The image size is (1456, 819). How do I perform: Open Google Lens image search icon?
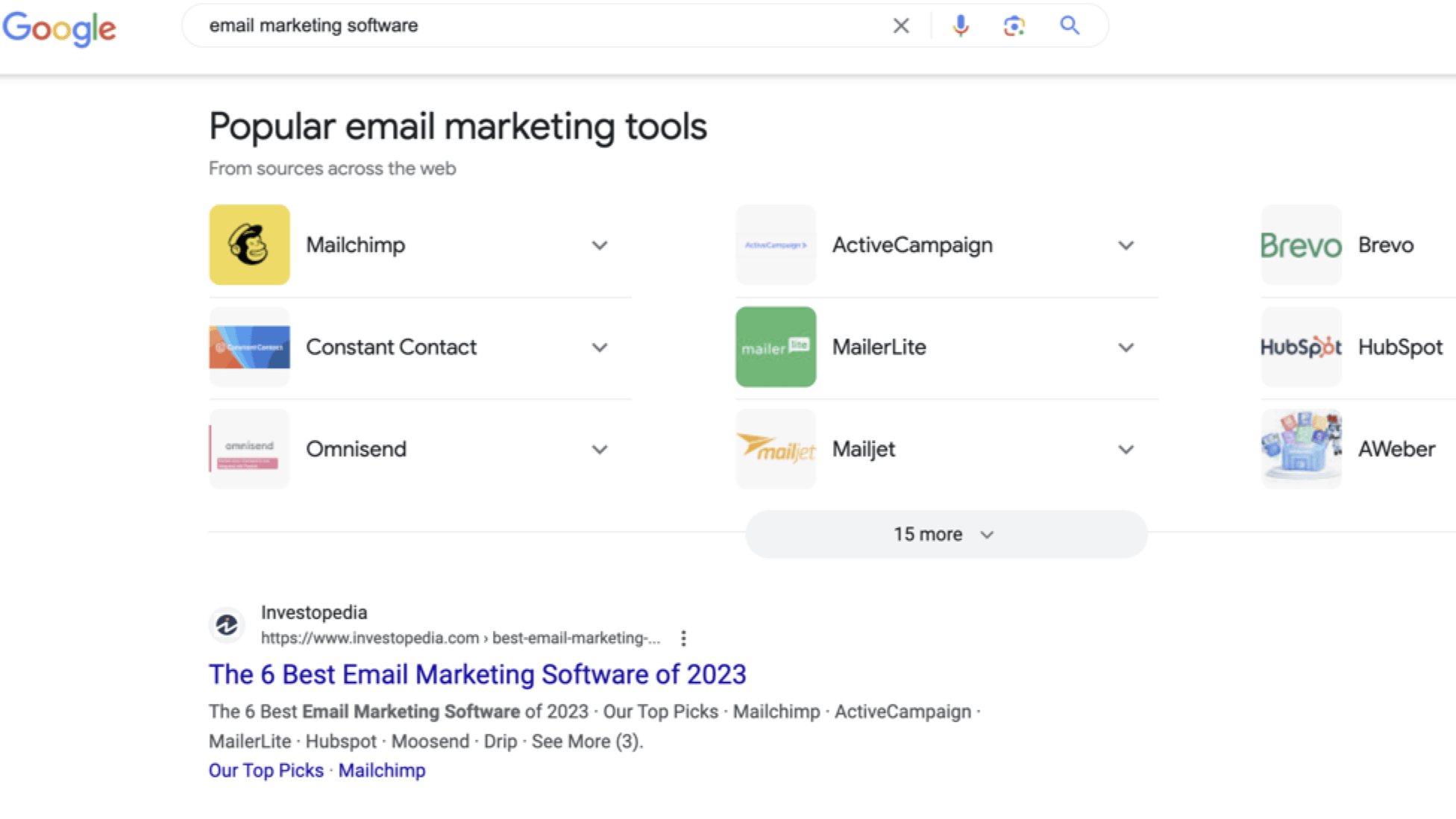1014,26
